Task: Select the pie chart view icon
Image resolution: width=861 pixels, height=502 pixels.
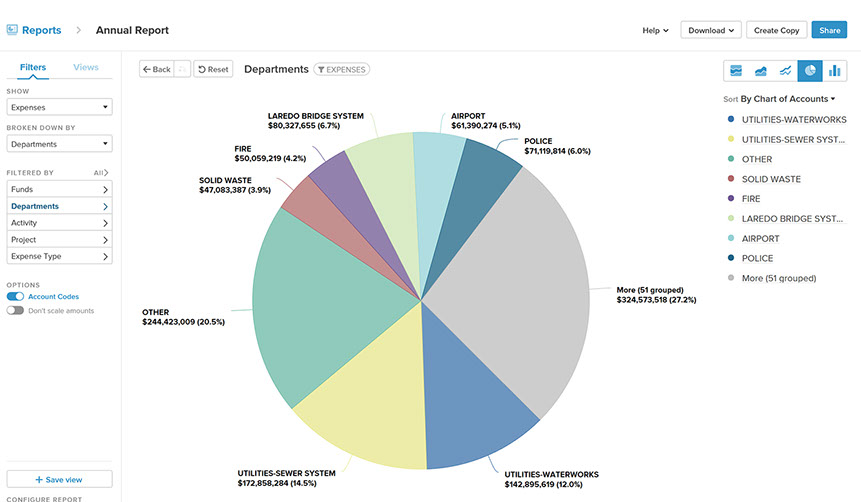Action: [810, 70]
